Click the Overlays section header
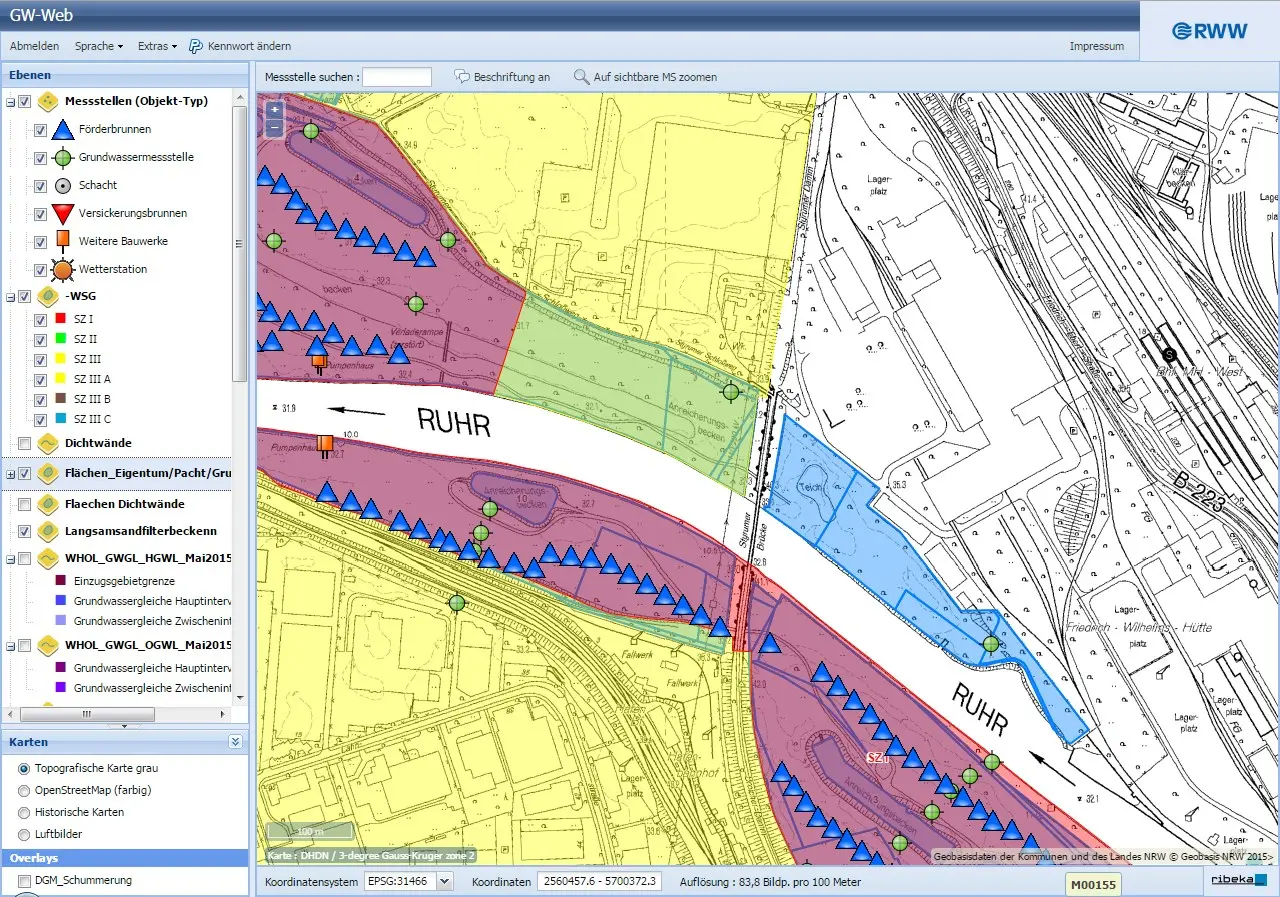The width and height of the screenshot is (1280, 897). pyautogui.click(x=124, y=858)
